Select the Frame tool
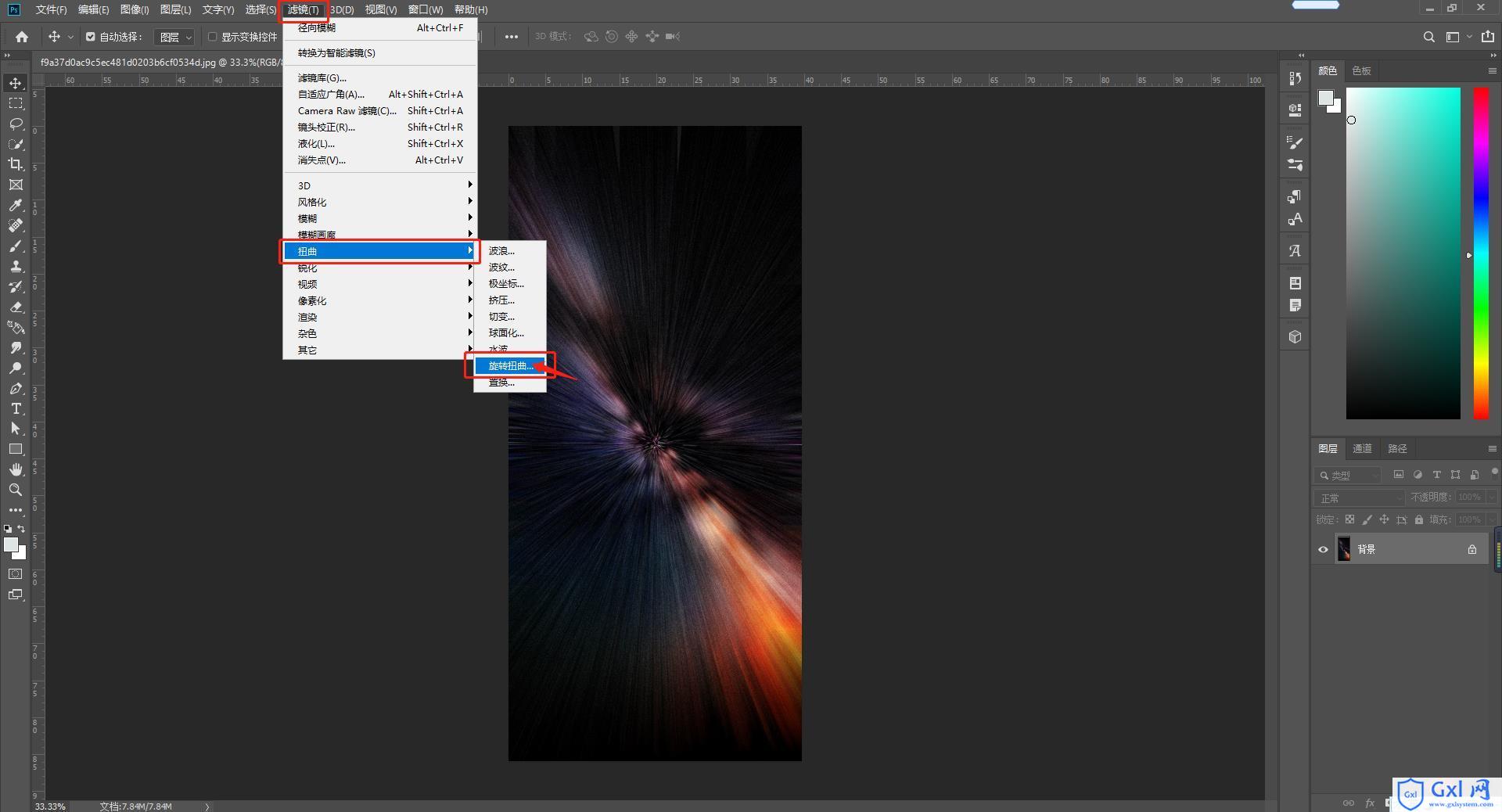 16,185
